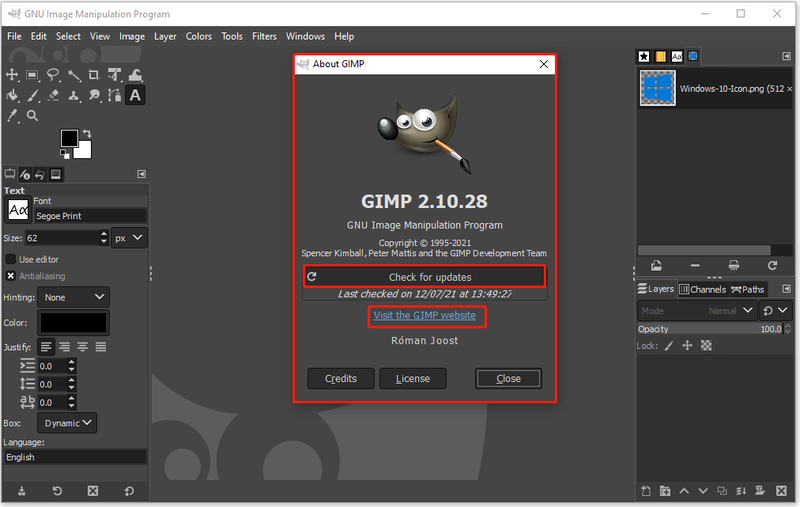Click the Credits button

point(341,378)
